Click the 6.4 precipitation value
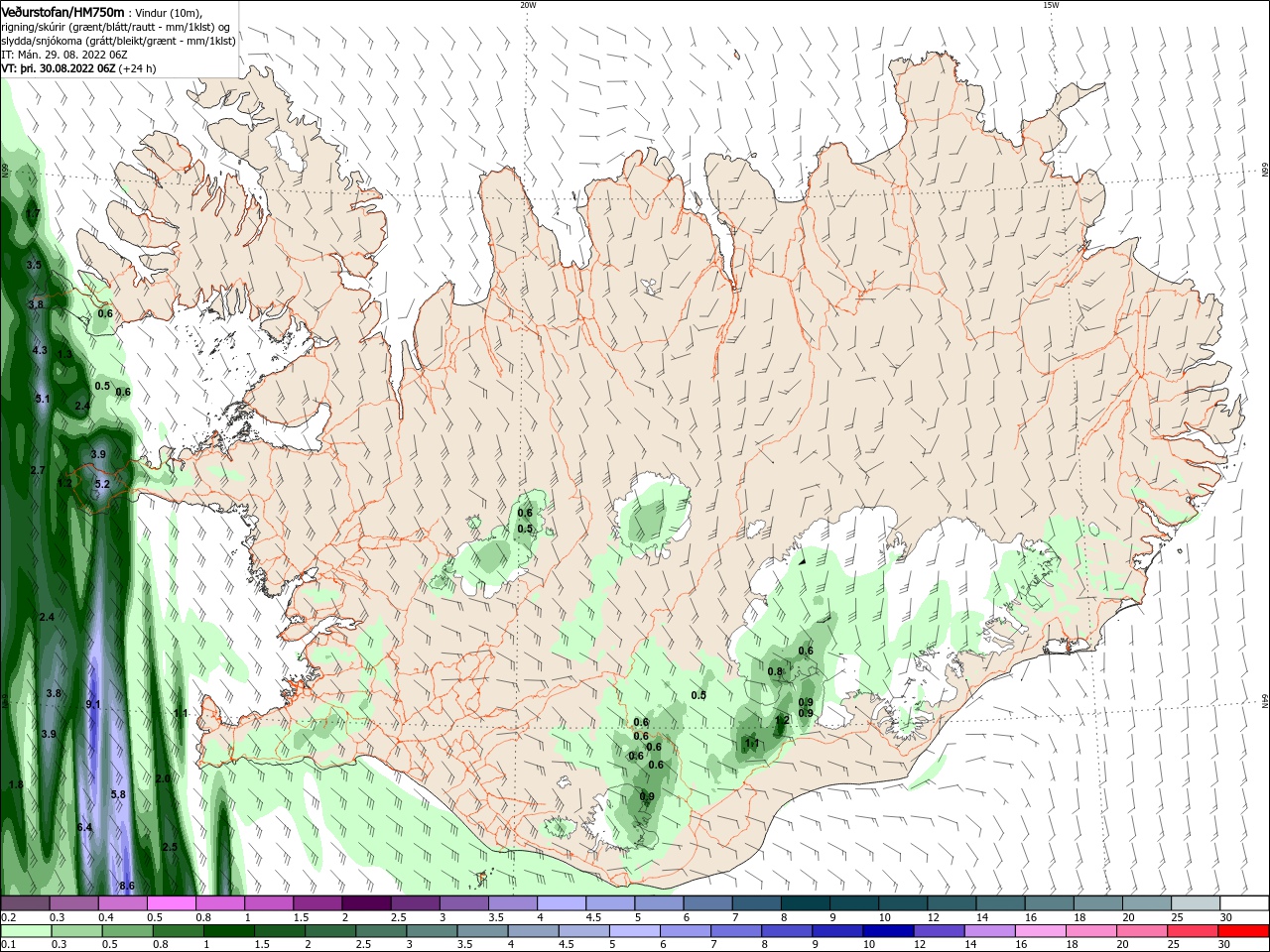 (x=84, y=827)
